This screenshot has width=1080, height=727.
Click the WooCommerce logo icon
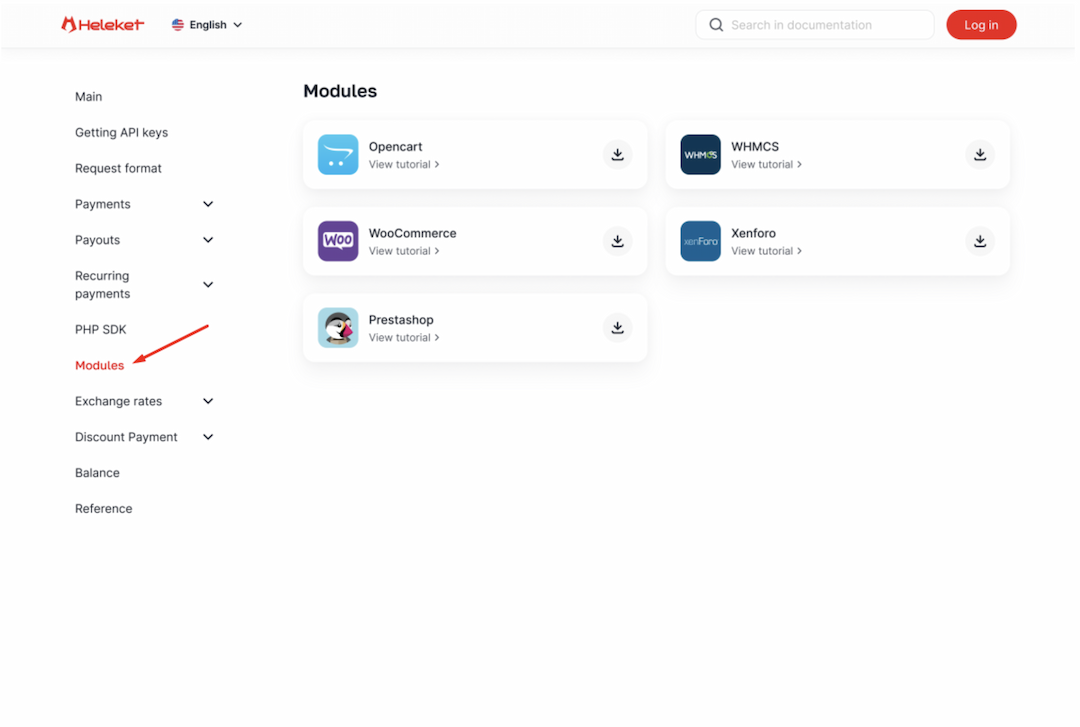[x=338, y=241]
